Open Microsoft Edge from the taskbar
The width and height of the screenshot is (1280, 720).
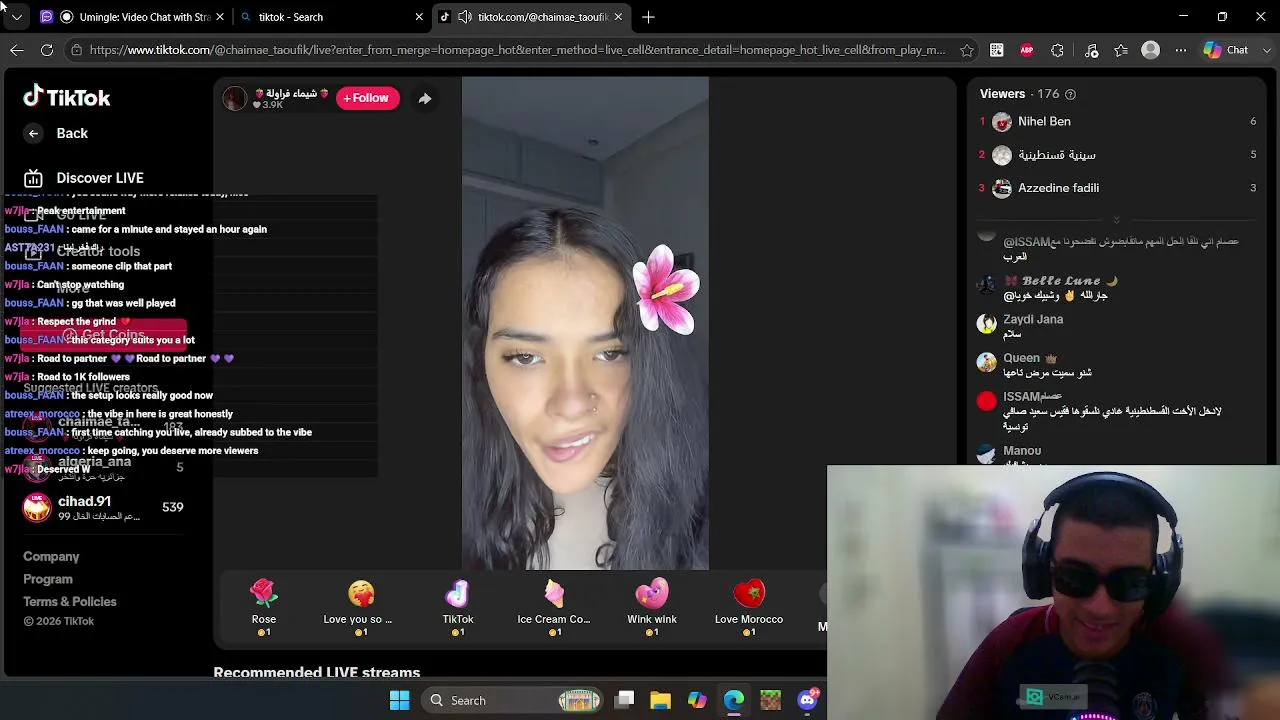(x=734, y=700)
